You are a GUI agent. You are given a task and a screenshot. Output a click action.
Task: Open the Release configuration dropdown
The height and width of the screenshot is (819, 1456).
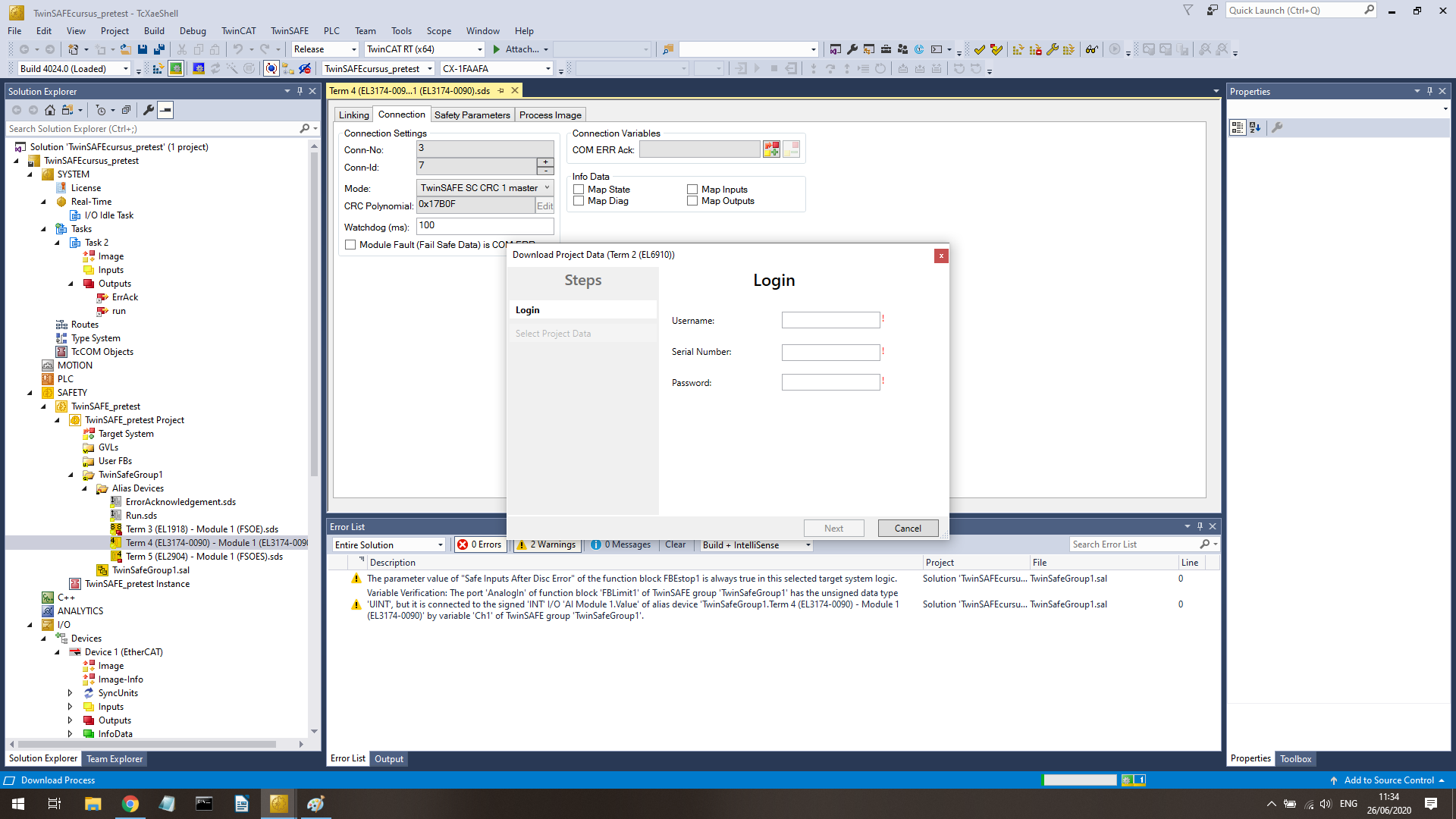pos(325,49)
